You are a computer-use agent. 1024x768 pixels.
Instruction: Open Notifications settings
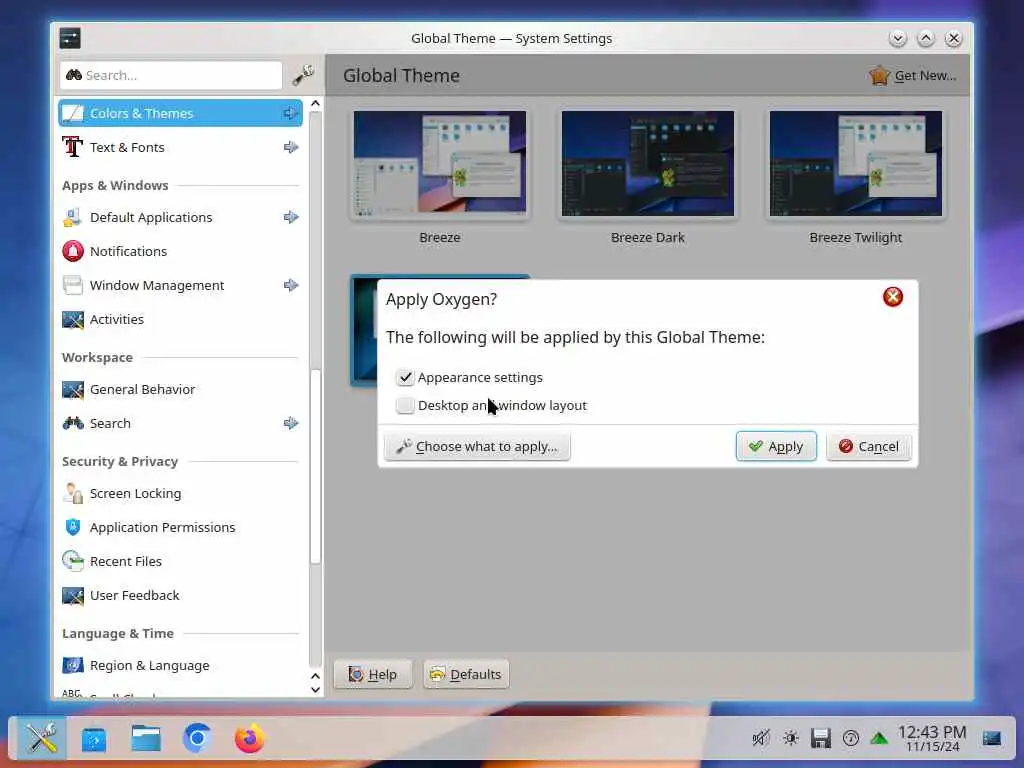tap(180, 251)
